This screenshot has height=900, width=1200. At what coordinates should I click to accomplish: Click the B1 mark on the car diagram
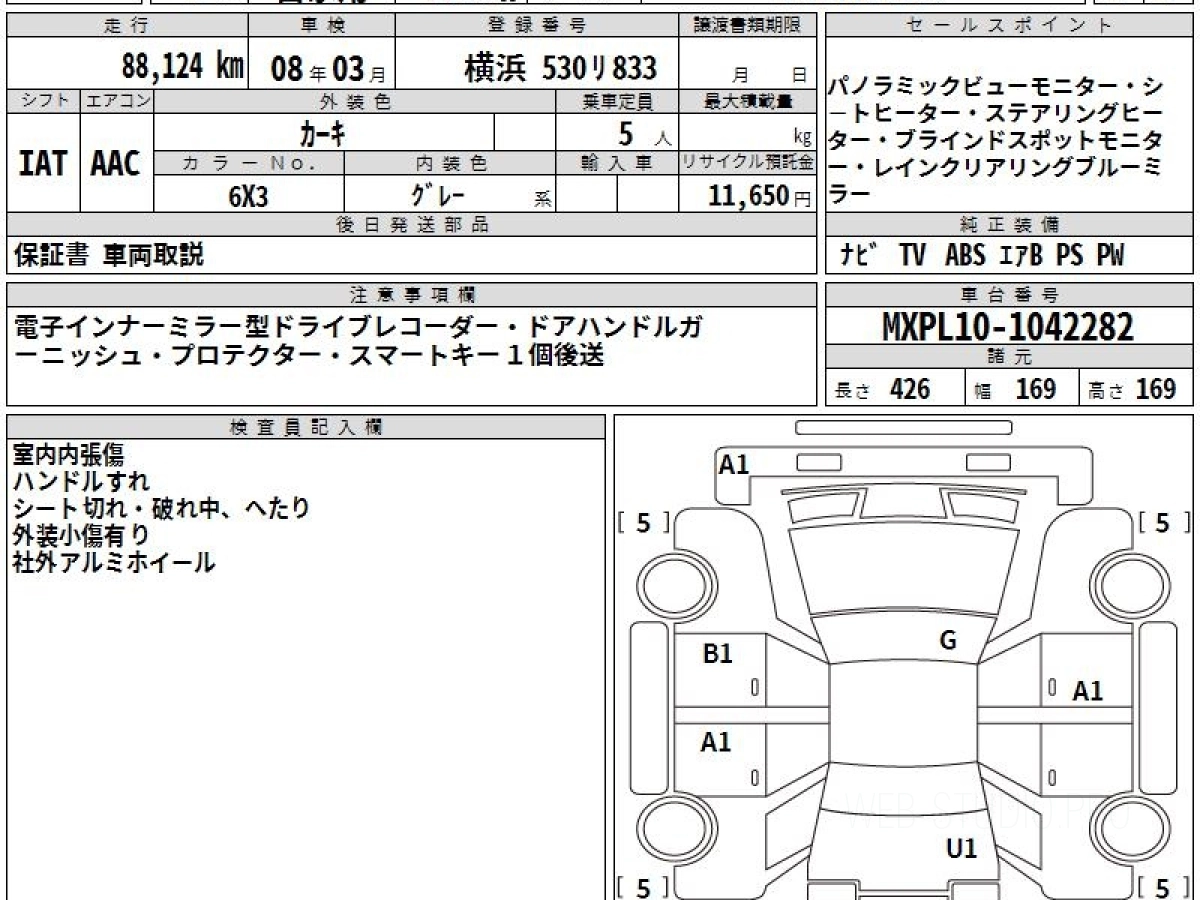718,654
